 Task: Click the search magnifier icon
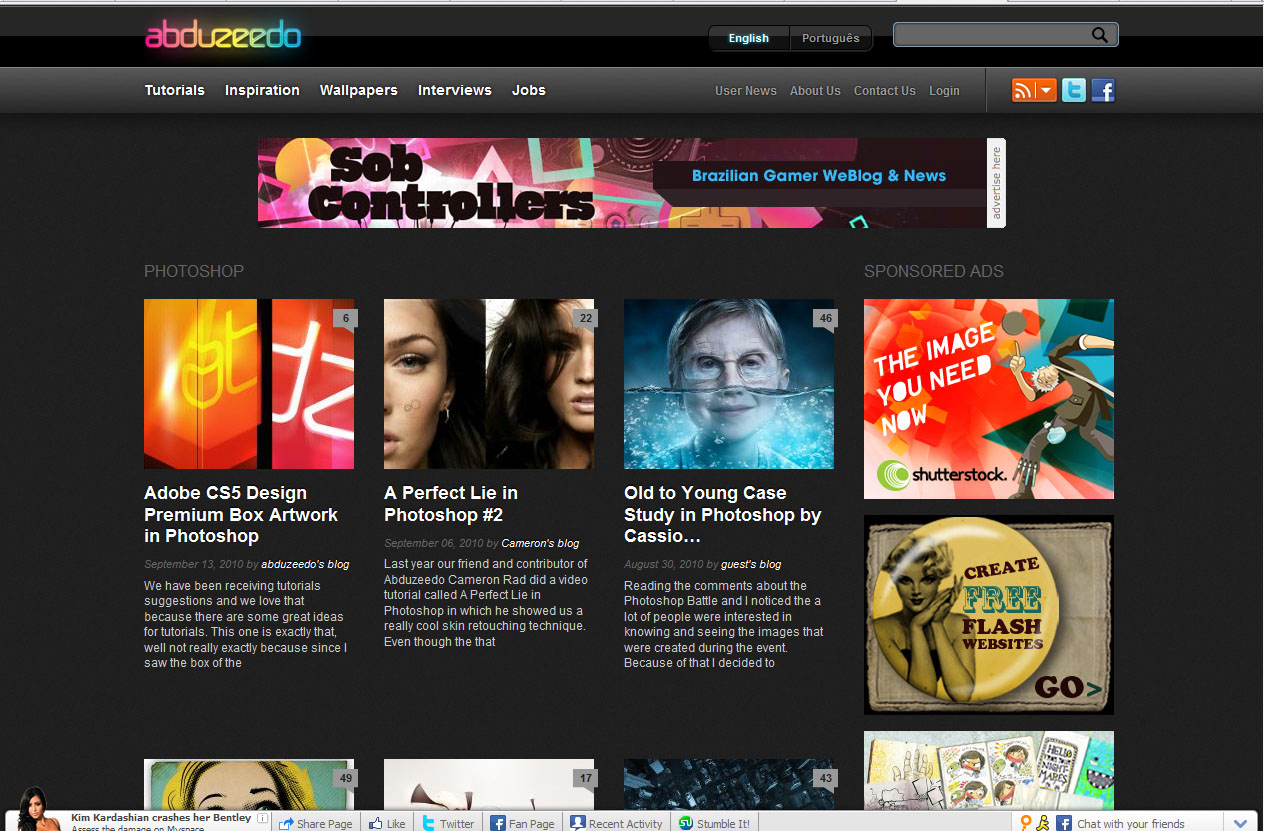(1100, 35)
